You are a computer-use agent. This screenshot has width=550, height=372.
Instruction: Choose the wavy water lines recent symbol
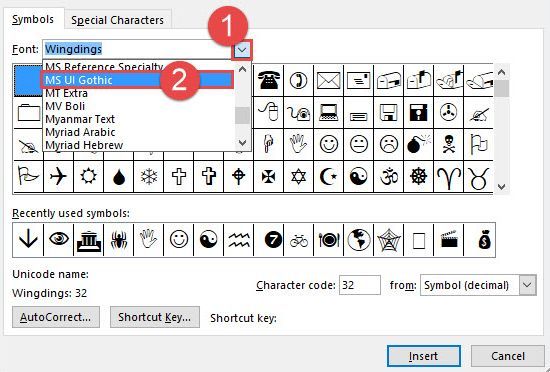pos(239,240)
